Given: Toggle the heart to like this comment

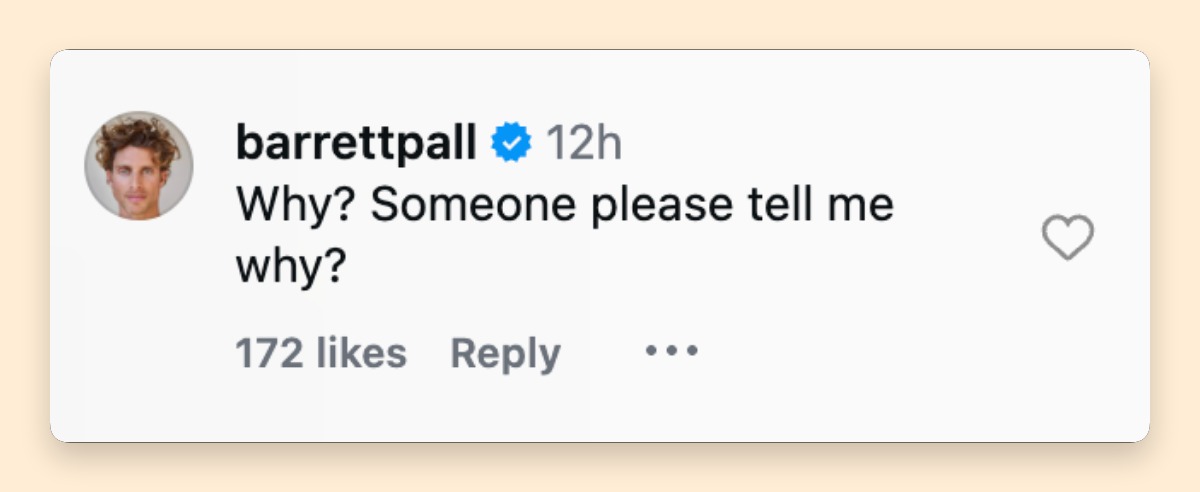Looking at the screenshot, I should click(x=1068, y=239).
